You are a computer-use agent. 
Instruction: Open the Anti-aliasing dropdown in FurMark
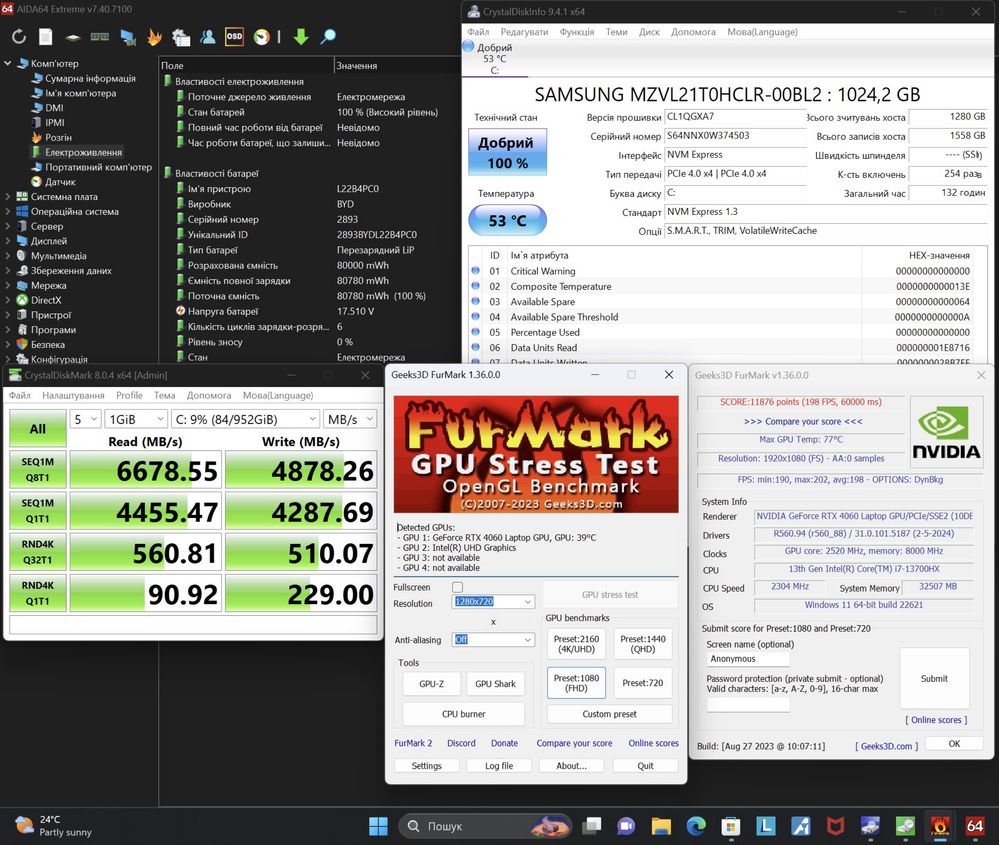coord(493,640)
